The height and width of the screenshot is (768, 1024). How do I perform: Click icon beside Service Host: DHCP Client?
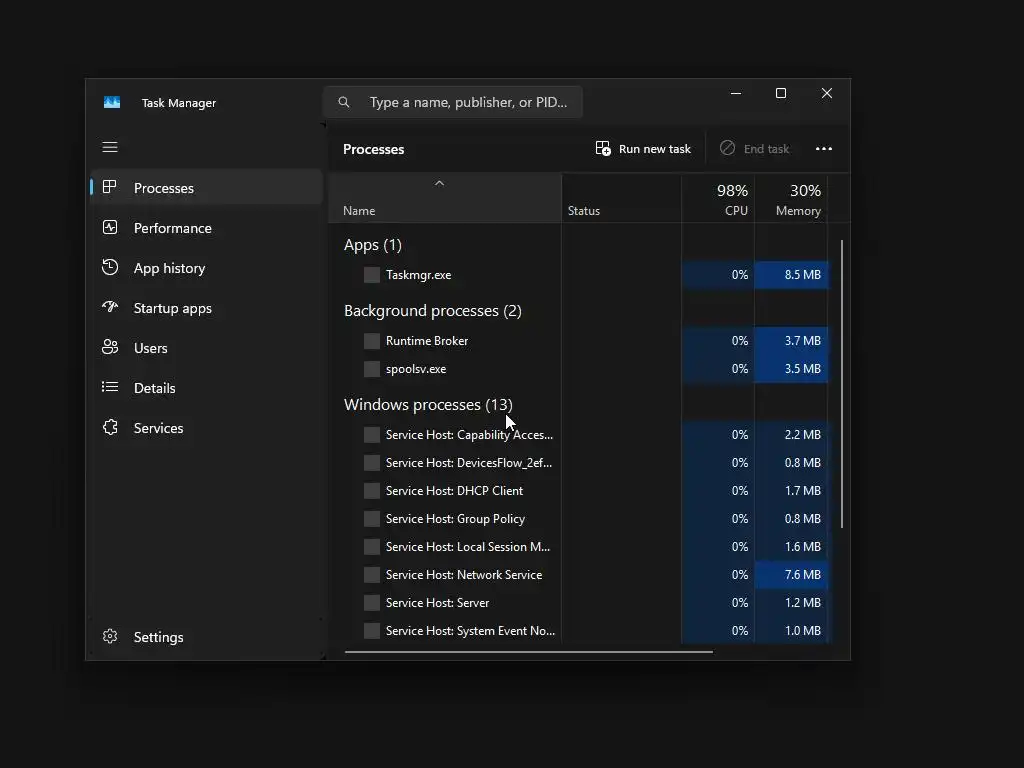point(372,490)
